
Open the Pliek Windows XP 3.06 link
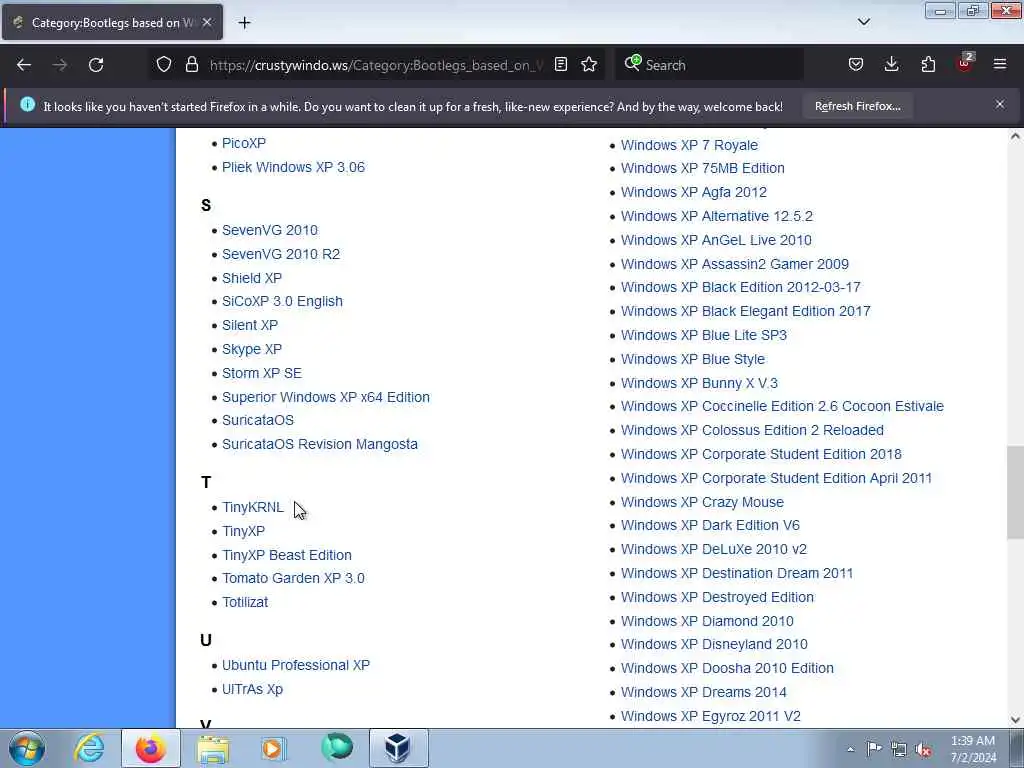[x=293, y=167]
